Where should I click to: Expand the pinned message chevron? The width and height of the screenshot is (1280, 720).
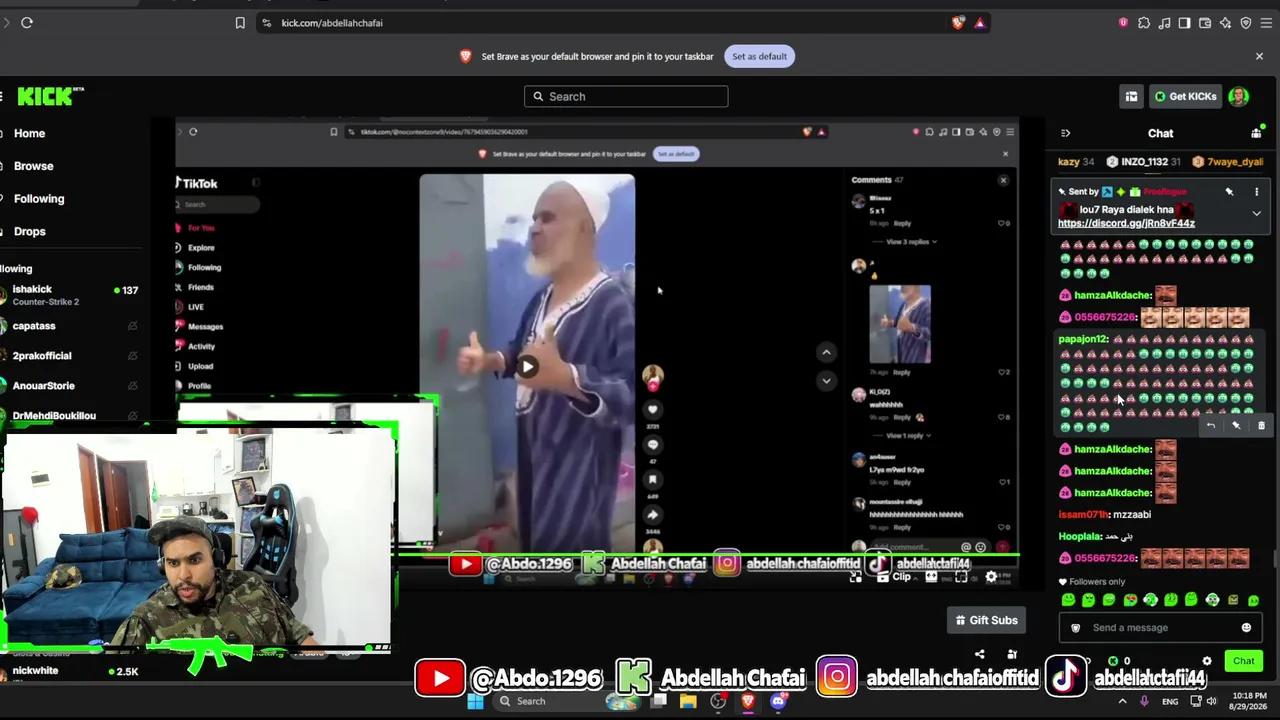[1256, 213]
